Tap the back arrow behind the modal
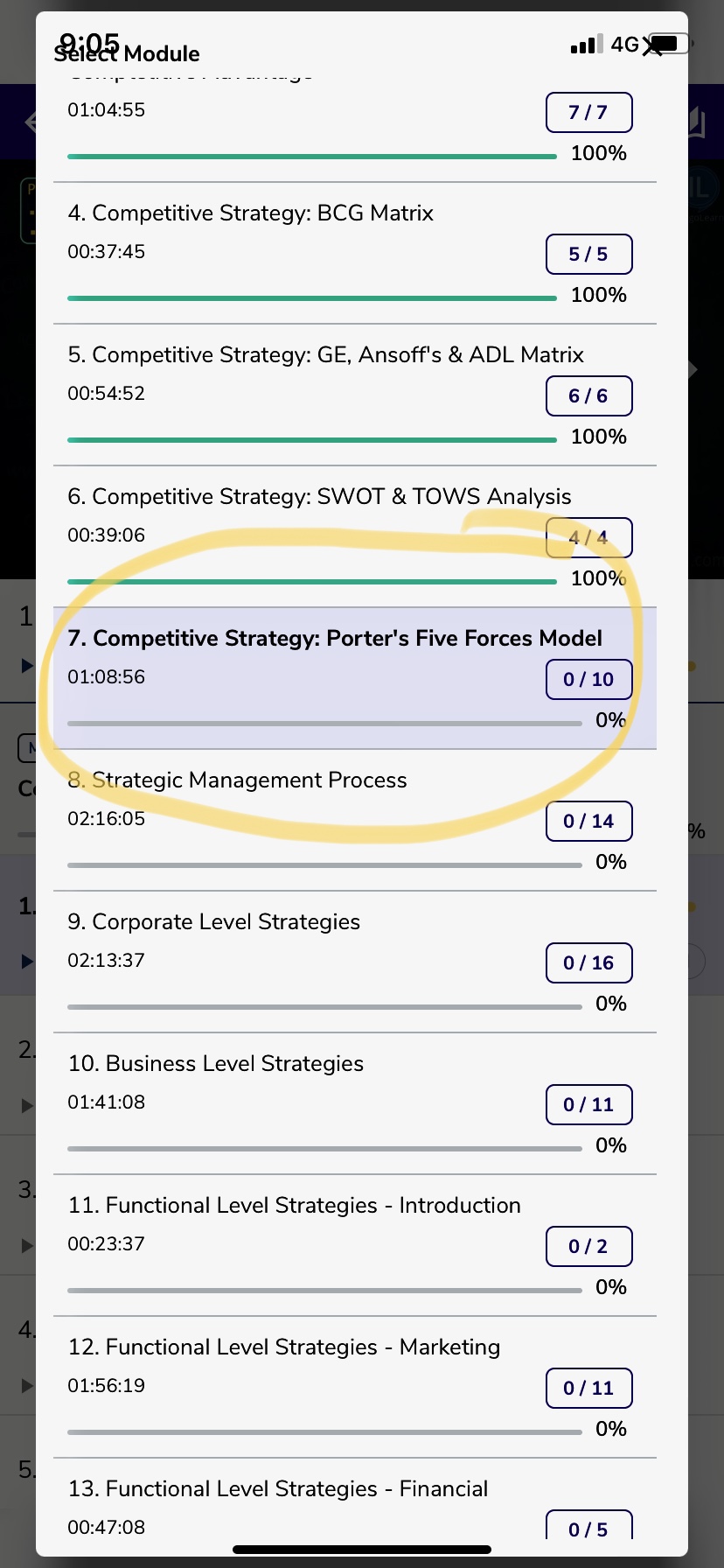The height and width of the screenshot is (1568, 724). (x=30, y=122)
